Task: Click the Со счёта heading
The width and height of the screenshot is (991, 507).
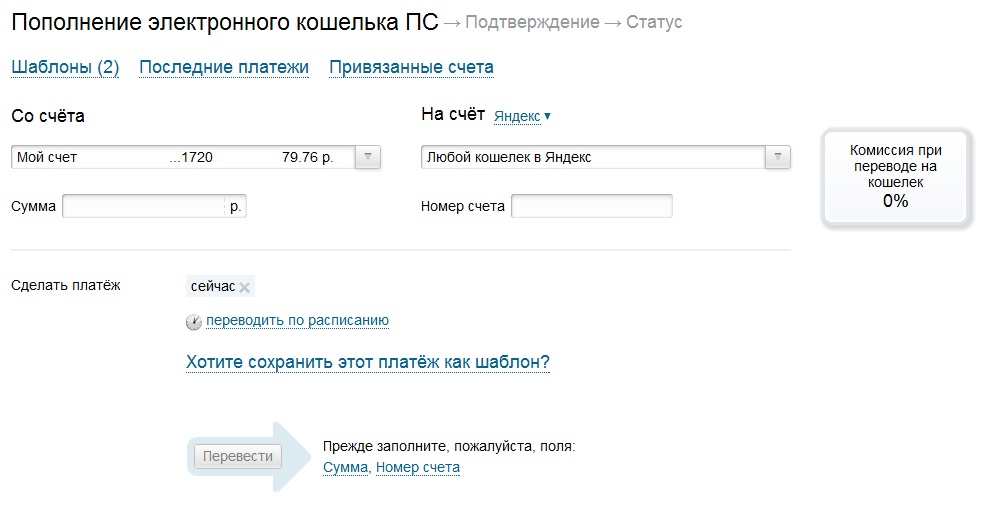Action: click(x=48, y=116)
